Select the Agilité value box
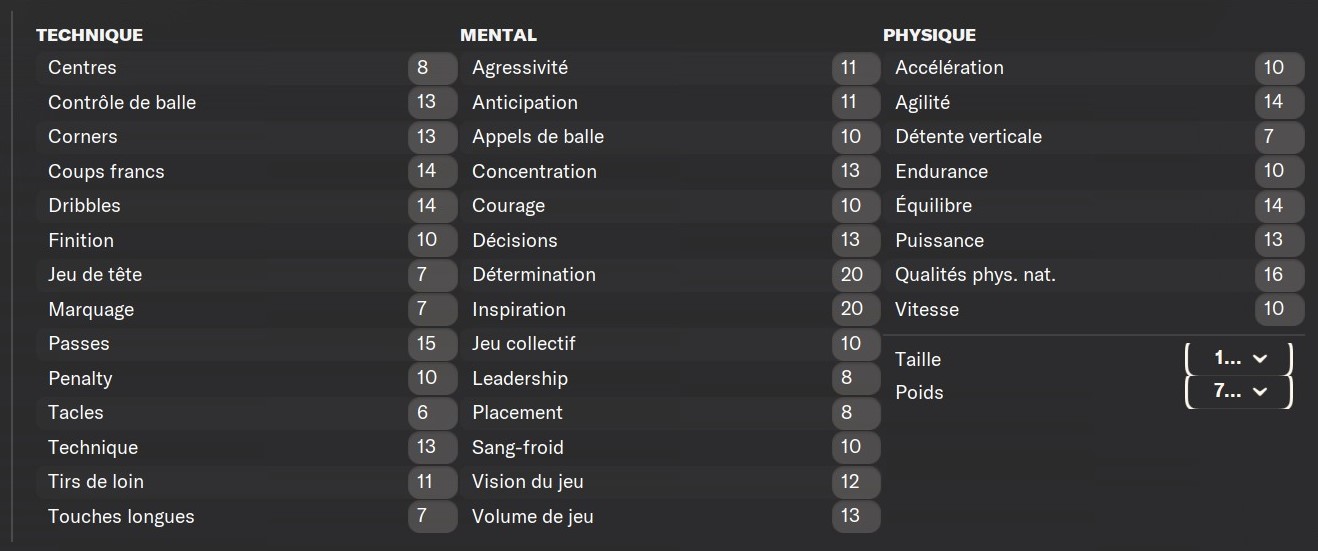The image size is (1318, 551). (1279, 102)
